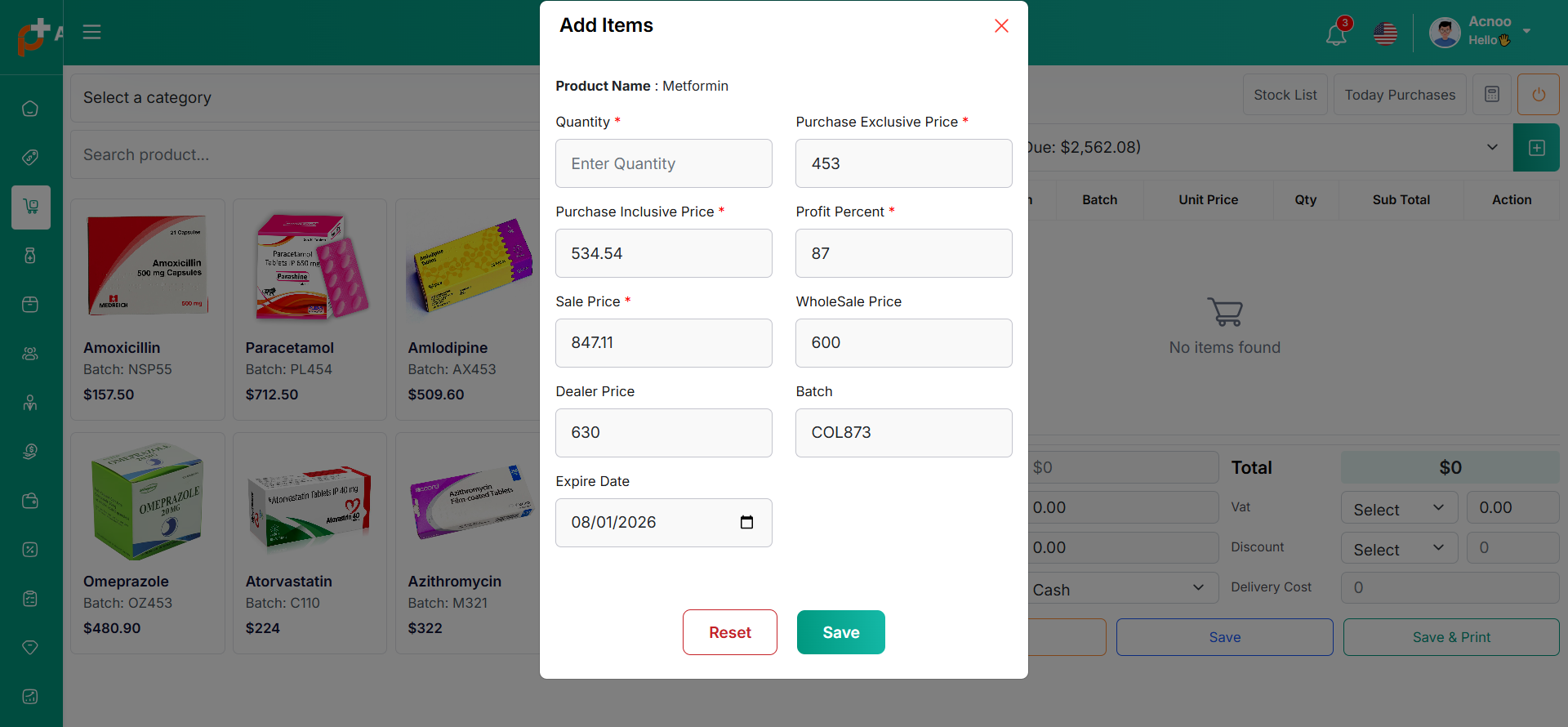Image resolution: width=1568 pixels, height=727 pixels.
Task: Open the home dashboard sidebar icon
Action: tap(30, 109)
